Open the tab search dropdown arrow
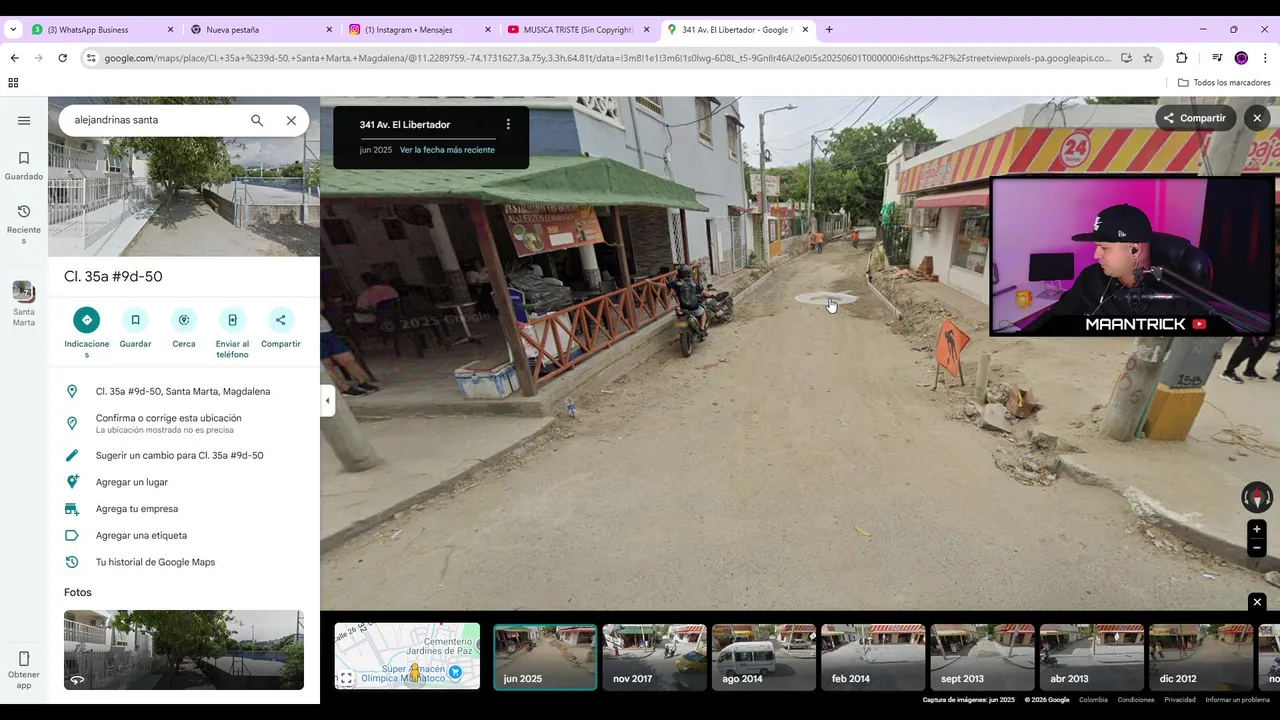 (x=12, y=30)
